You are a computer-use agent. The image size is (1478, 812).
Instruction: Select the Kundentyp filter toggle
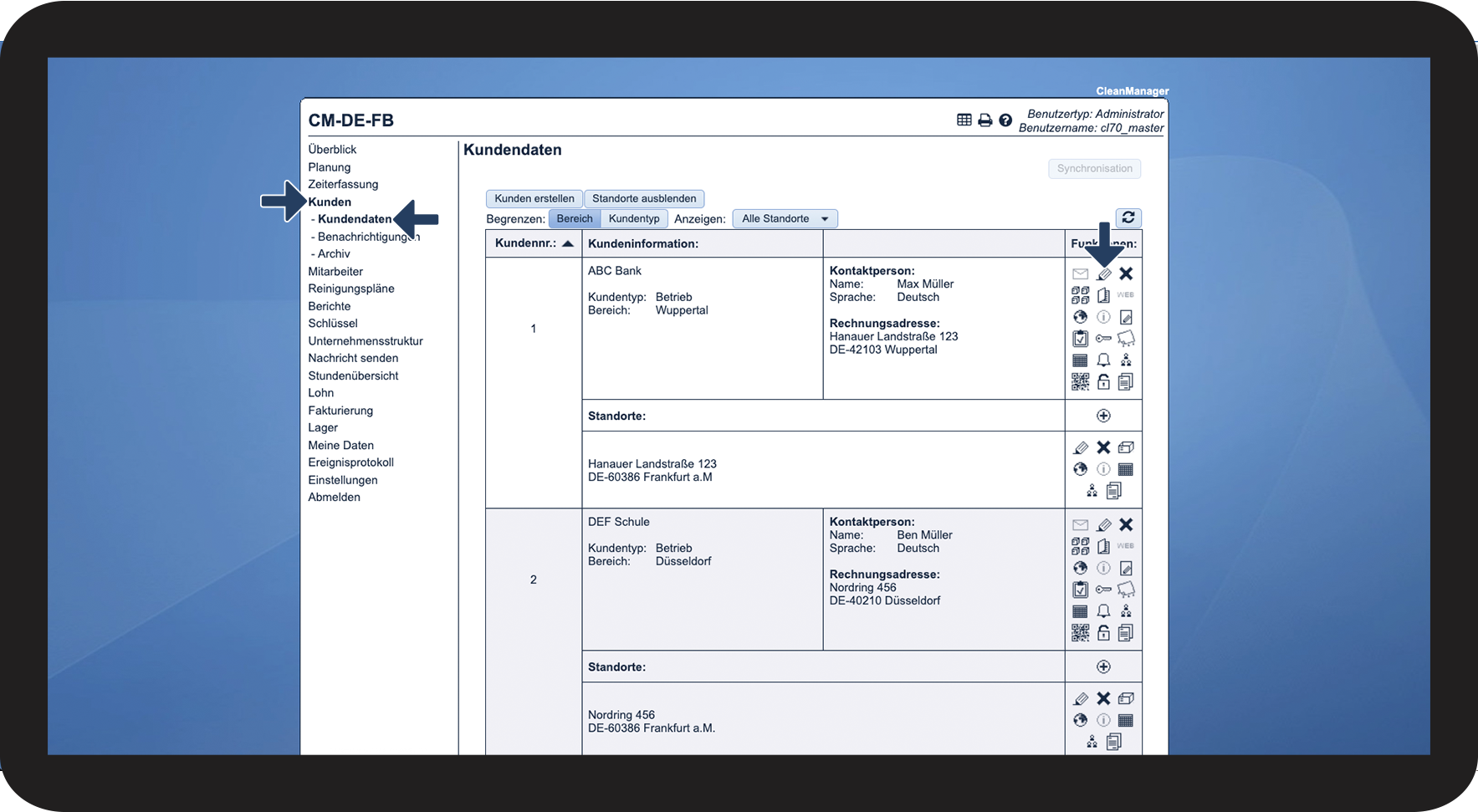[634, 219]
